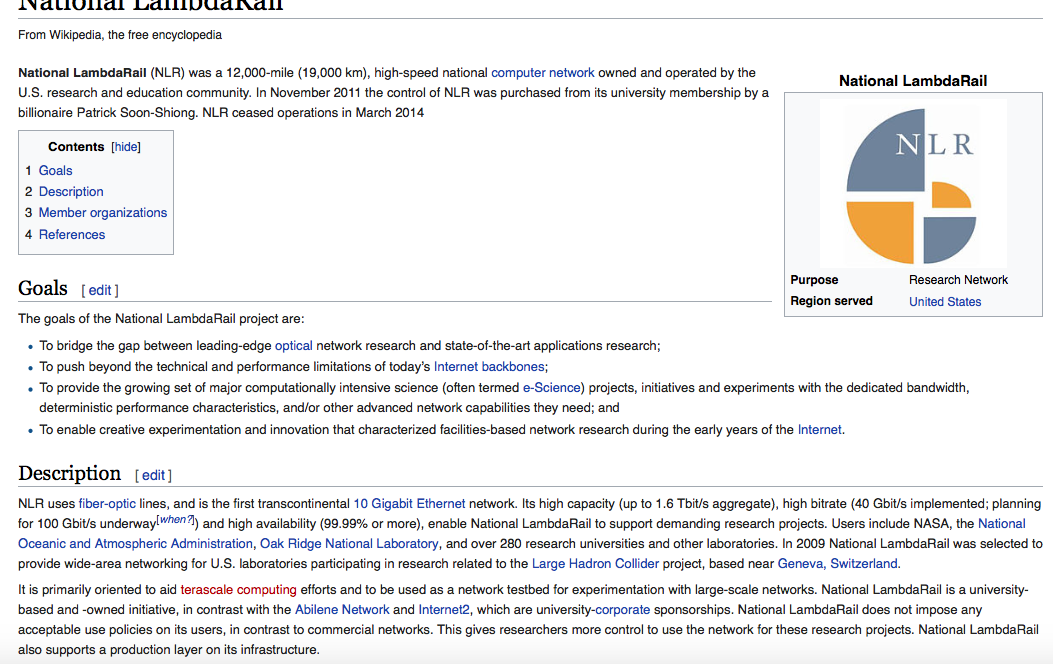Follow the United States link in infobox
1053x664 pixels.
[x=944, y=302]
